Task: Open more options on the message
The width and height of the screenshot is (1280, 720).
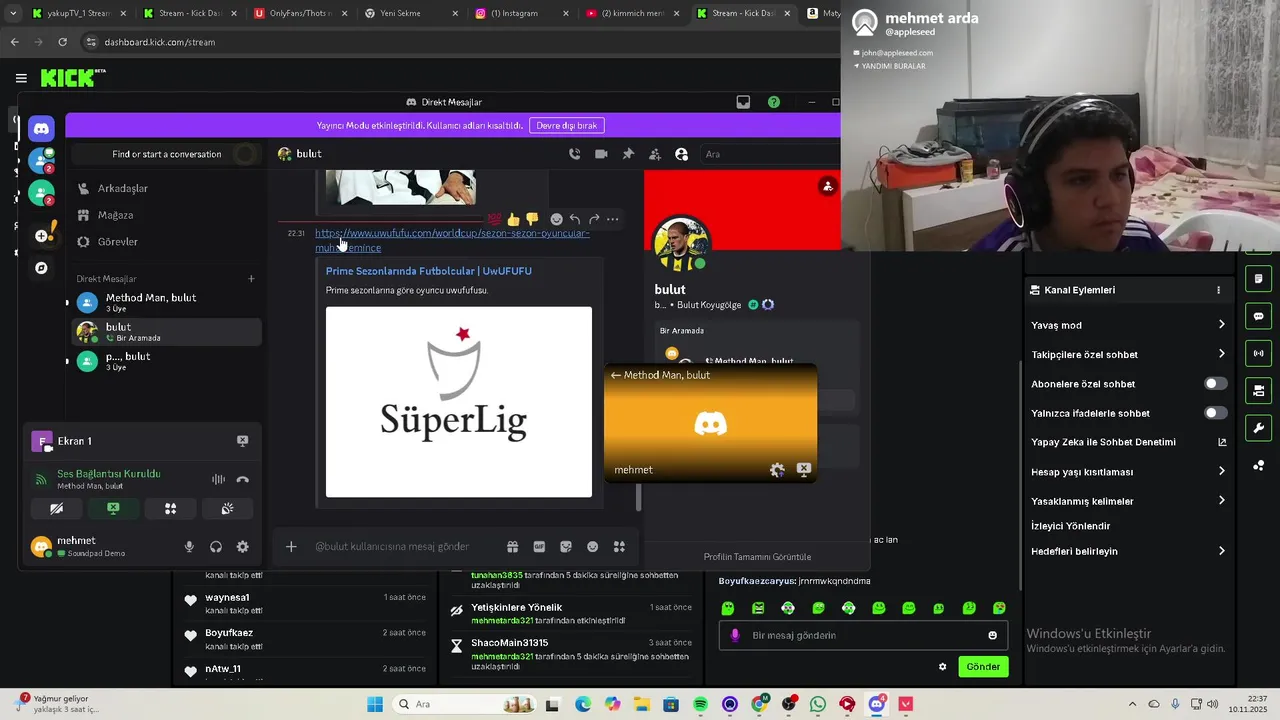Action: click(612, 219)
